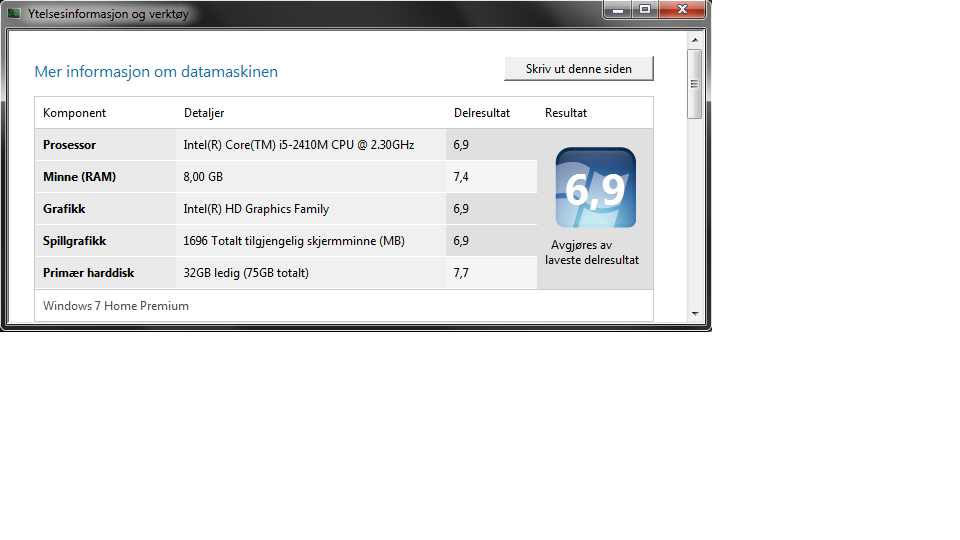
Task: Click the 'Windows 7 Home Premium' text
Action: 116,306
